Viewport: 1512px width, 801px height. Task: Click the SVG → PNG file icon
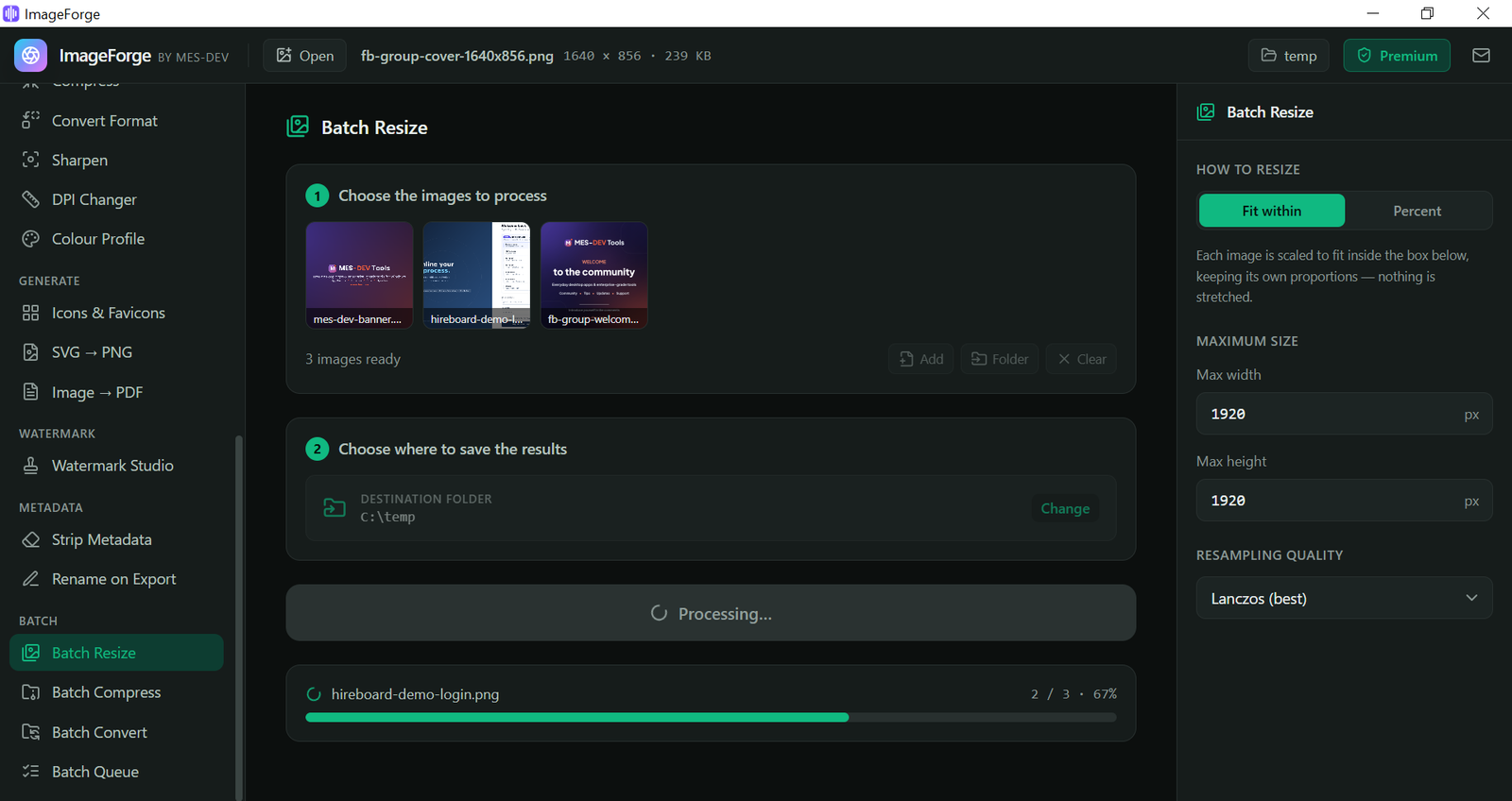pyautogui.click(x=31, y=352)
